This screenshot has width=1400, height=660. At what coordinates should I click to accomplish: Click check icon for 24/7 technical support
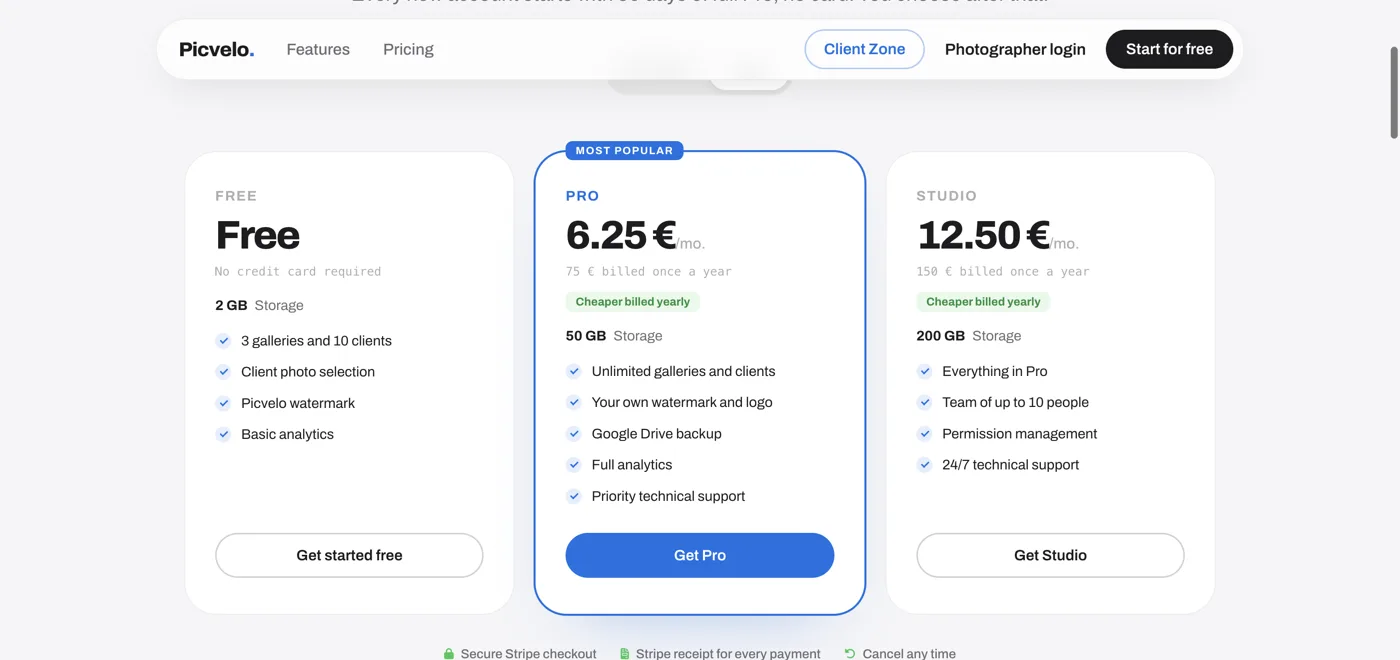pos(925,465)
